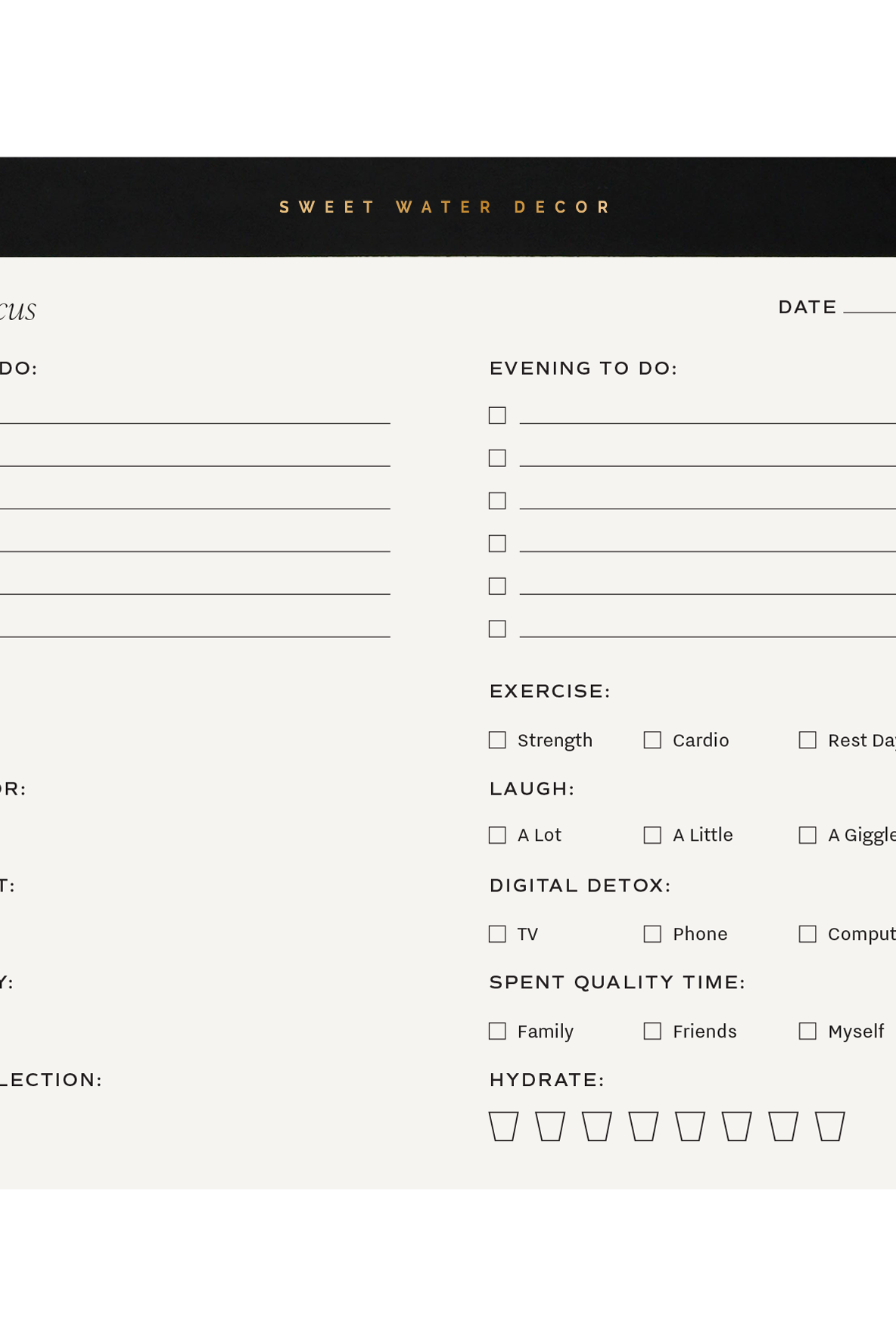
Task: Click the Sweet Water Decor brand title
Action: click(x=445, y=207)
